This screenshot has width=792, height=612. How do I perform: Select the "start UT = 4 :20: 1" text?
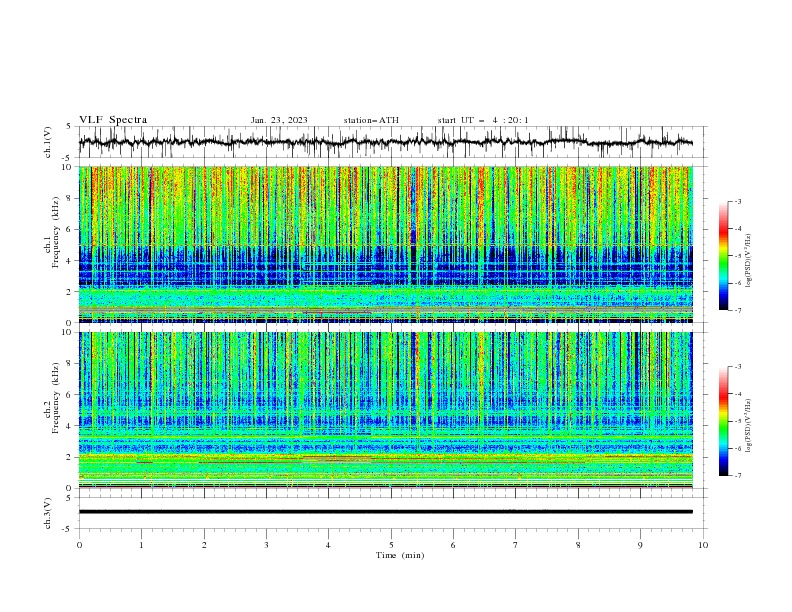(483, 120)
